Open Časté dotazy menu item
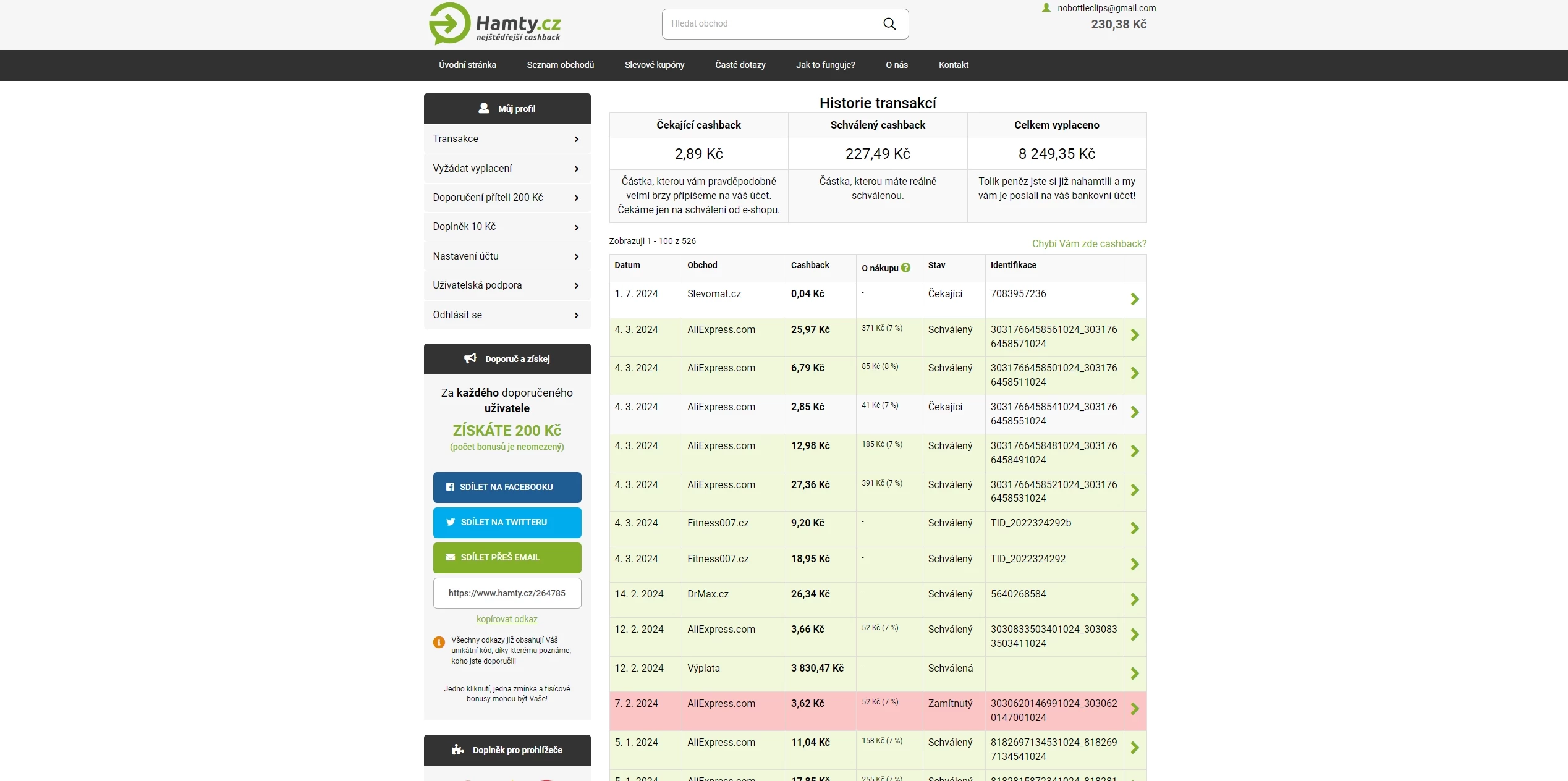Screen dimensions: 1568x781 [x=740, y=65]
